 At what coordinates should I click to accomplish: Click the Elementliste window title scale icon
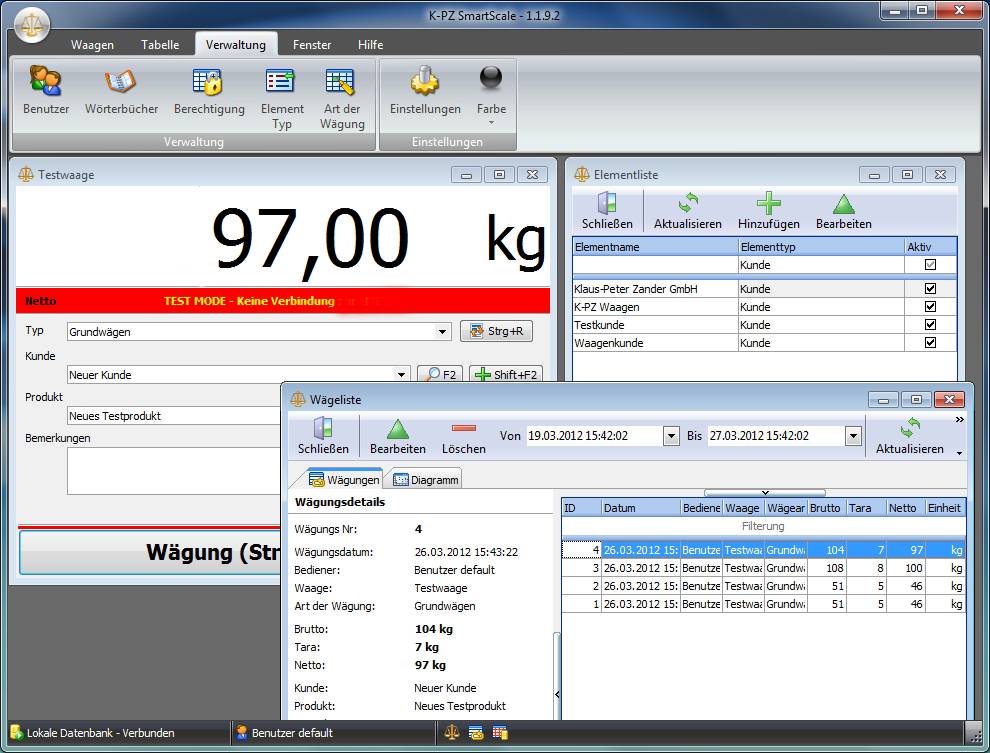582,174
